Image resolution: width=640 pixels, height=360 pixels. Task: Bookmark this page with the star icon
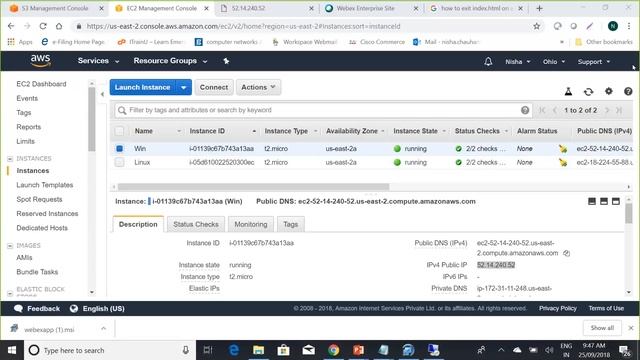click(x=536, y=26)
